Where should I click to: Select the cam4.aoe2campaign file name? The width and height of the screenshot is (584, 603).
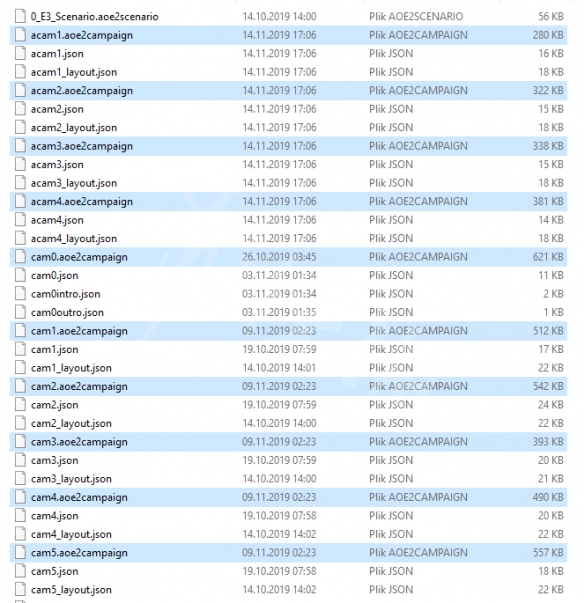[79, 497]
